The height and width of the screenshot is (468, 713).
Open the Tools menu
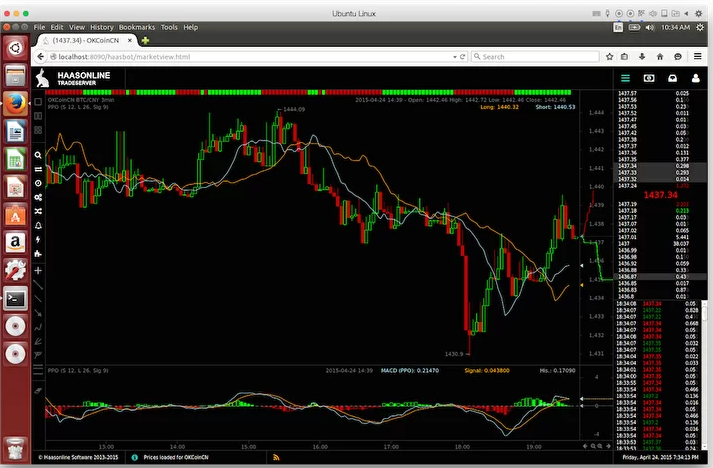coord(169,27)
